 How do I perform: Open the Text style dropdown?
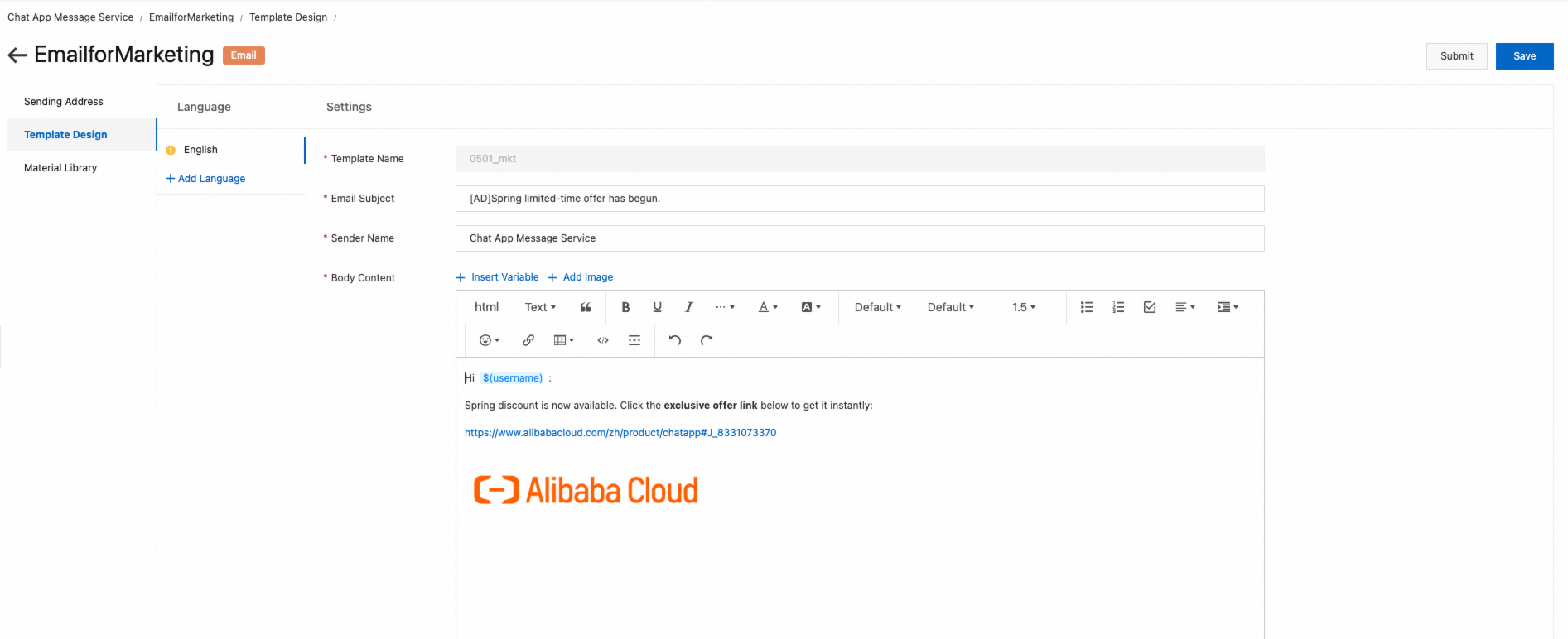click(x=540, y=307)
